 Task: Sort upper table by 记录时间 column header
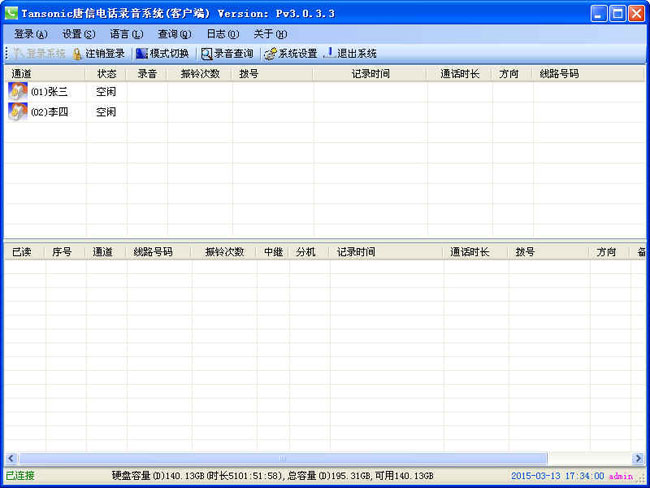tap(371, 74)
